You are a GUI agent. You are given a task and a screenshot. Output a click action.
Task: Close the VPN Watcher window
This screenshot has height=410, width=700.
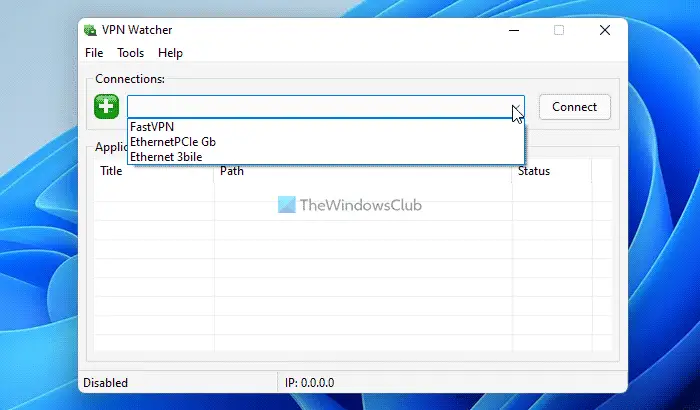(605, 30)
